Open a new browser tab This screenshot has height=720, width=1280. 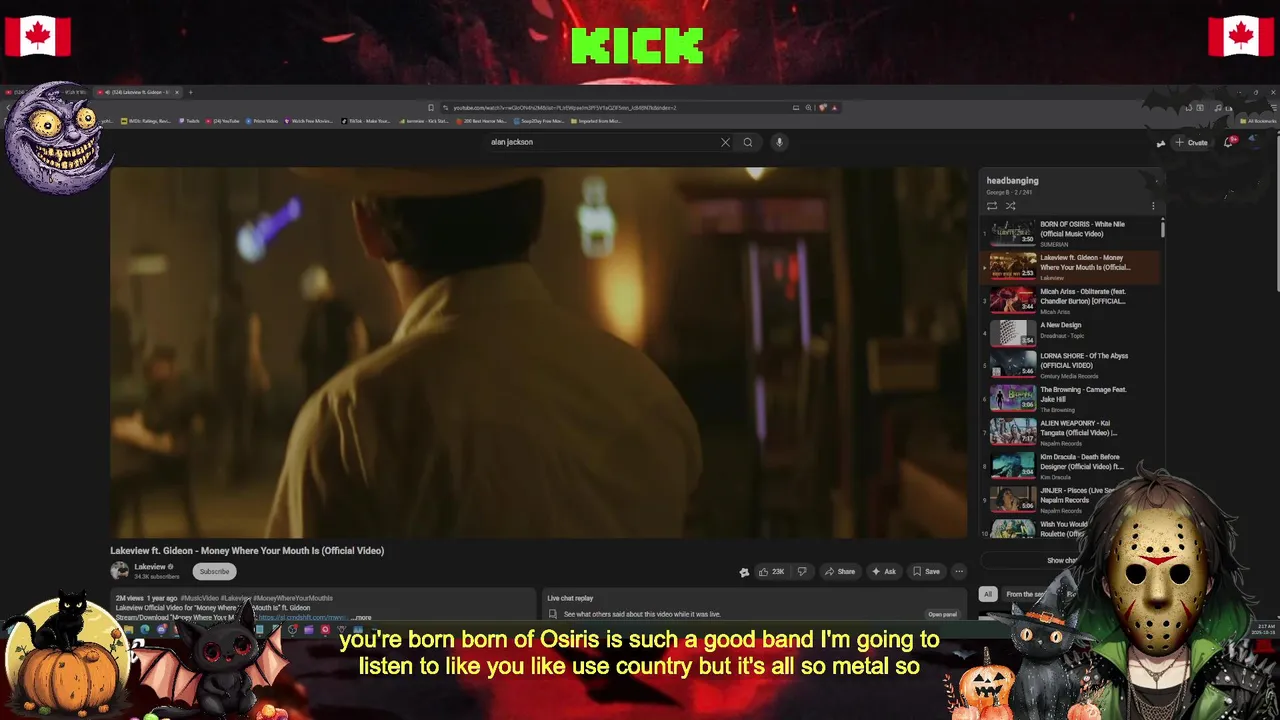coord(191,92)
